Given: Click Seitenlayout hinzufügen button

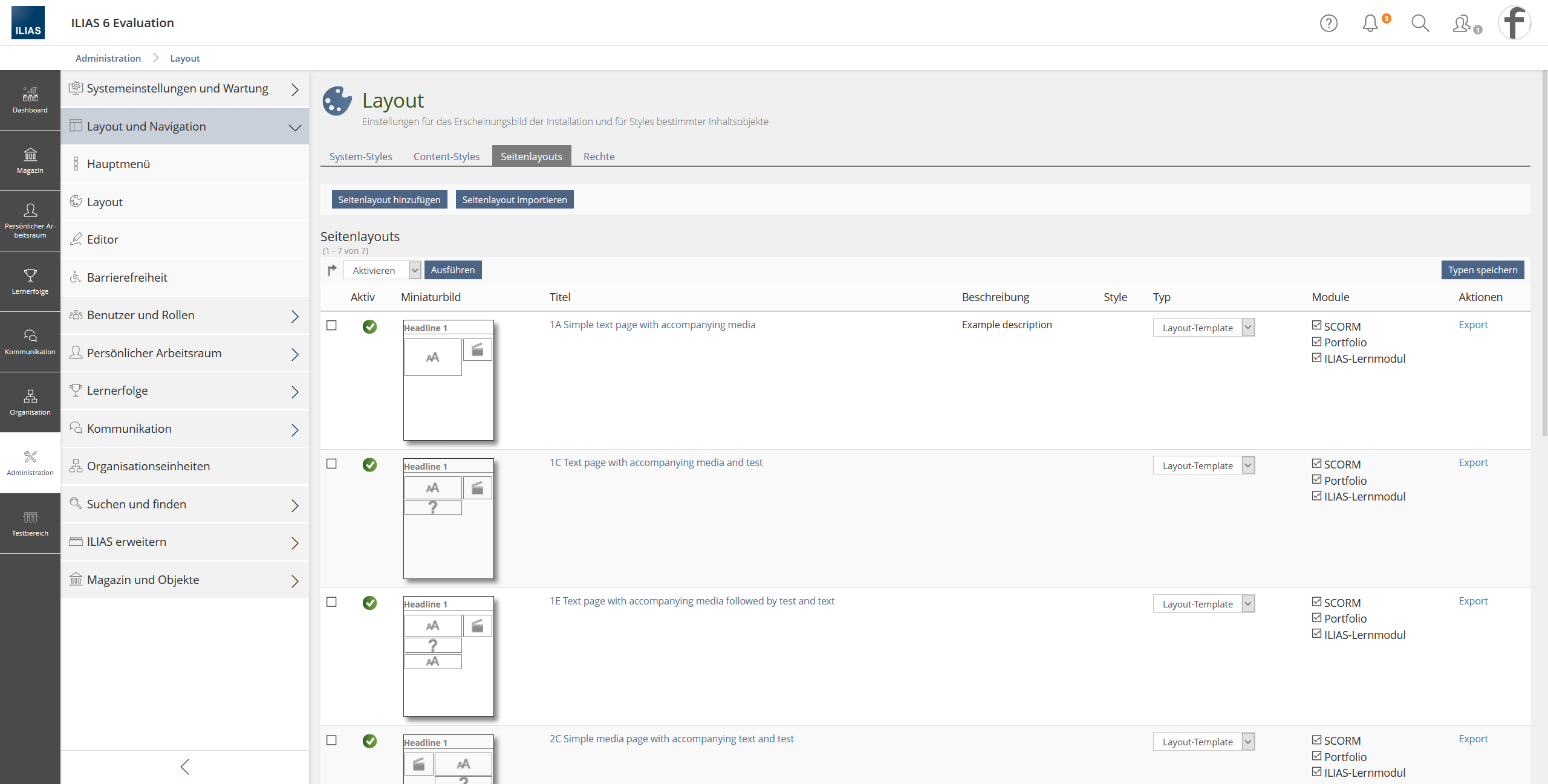Looking at the screenshot, I should [x=389, y=199].
